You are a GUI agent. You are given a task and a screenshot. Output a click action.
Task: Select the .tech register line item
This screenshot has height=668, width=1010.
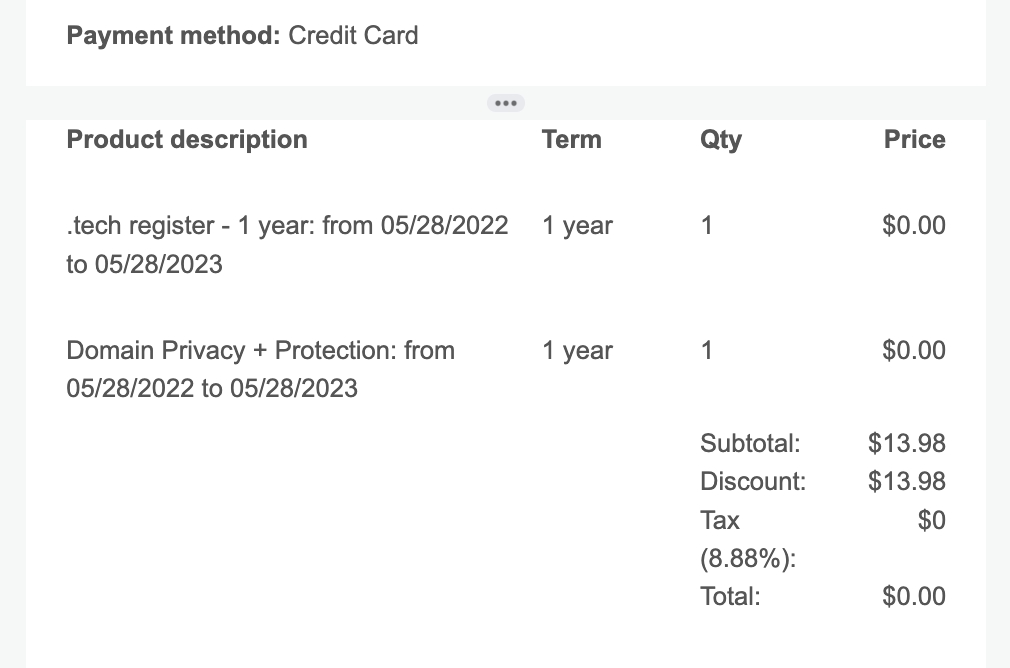287,245
